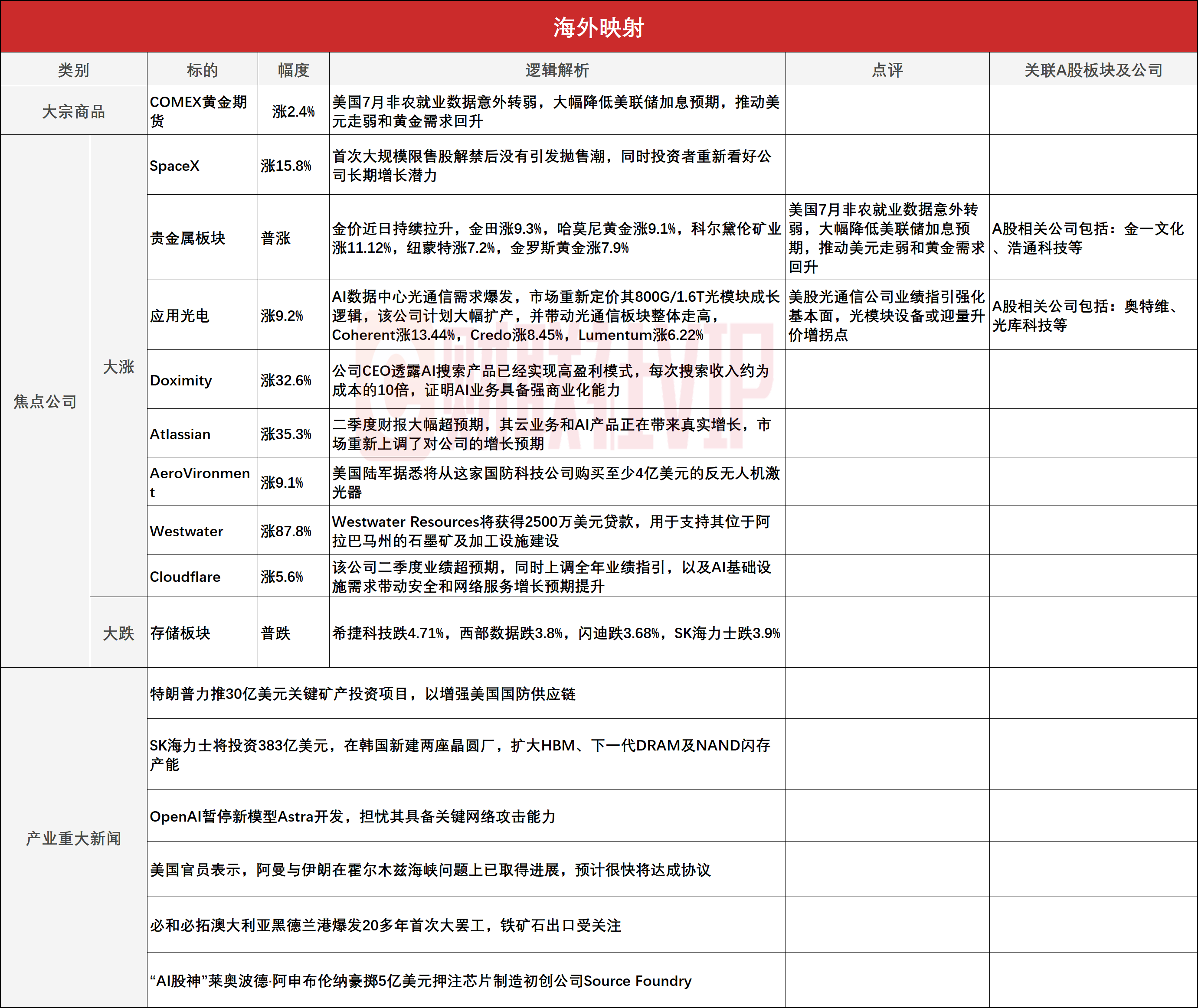Click the AeroVironment cell
Image resolution: width=1198 pixels, height=1008 pixels.
(x=202, y=482)
